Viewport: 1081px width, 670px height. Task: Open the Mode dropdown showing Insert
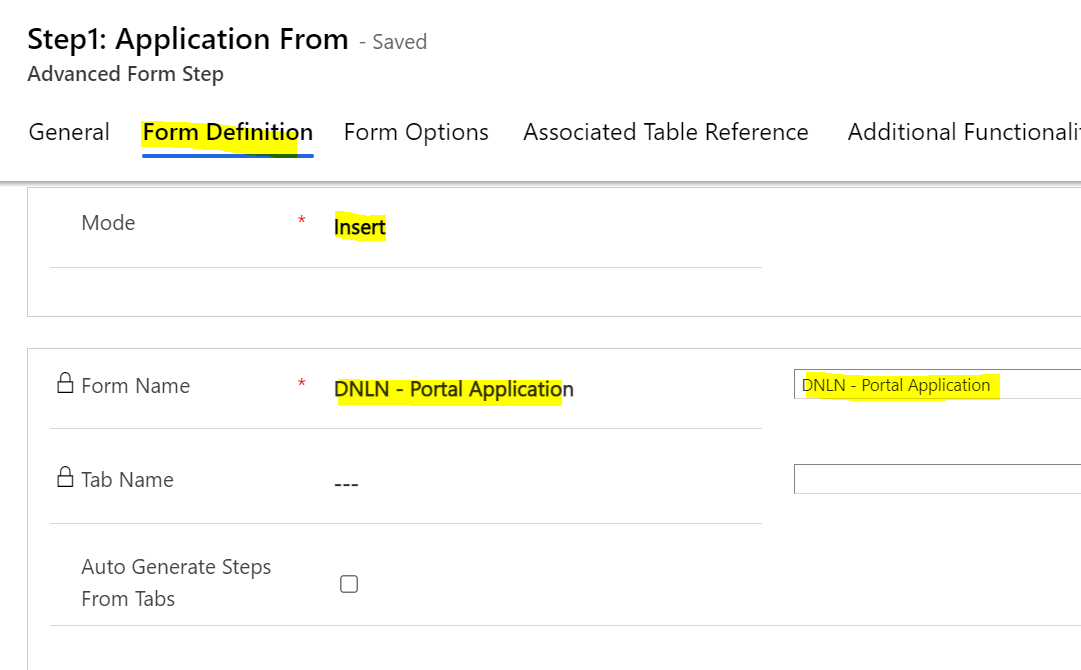click(x=360, y=227)
